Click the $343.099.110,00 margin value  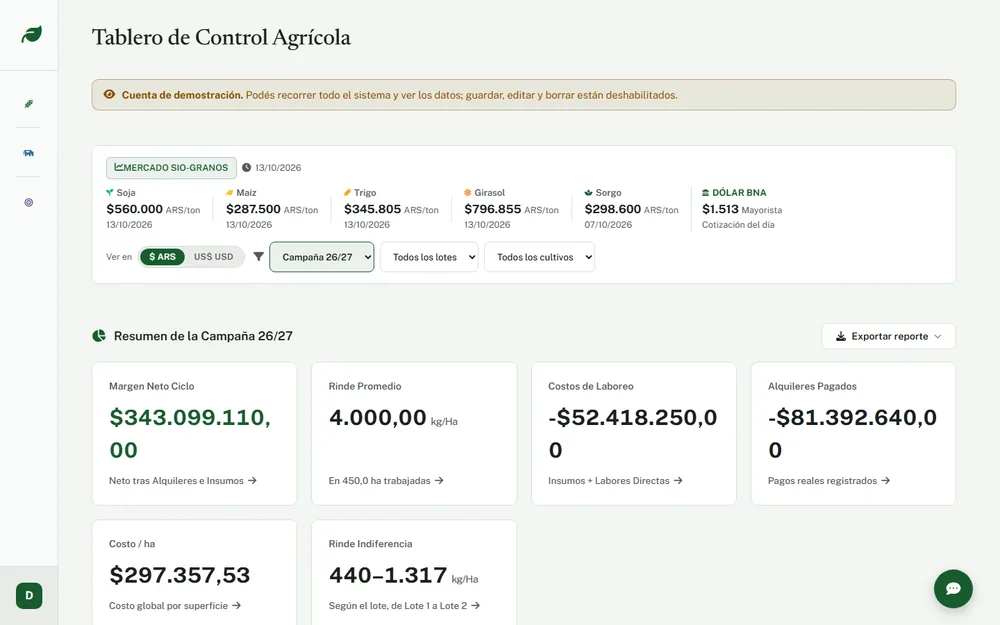(x=190, y=433)
